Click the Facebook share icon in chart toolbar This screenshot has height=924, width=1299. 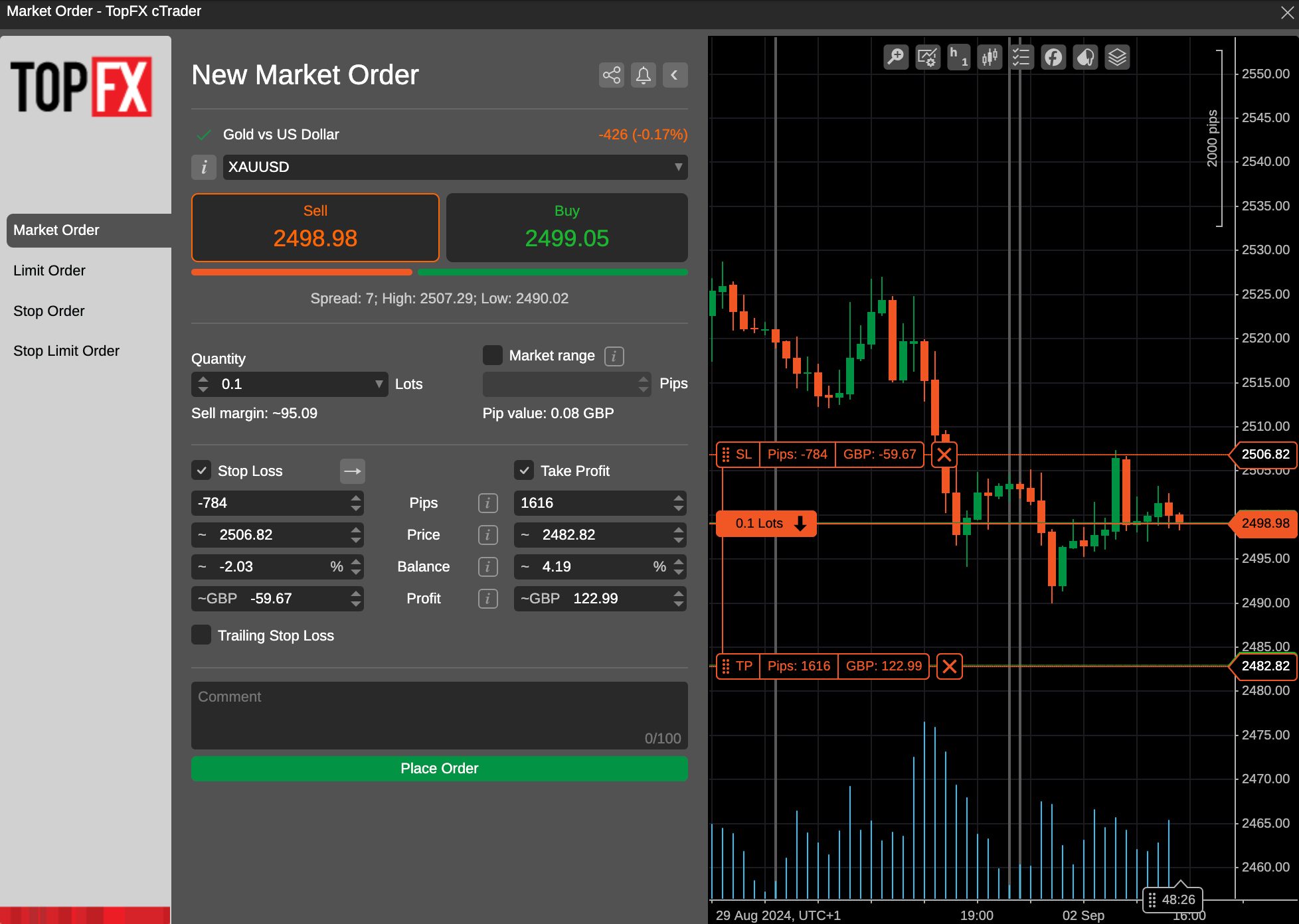[1053, 57]
